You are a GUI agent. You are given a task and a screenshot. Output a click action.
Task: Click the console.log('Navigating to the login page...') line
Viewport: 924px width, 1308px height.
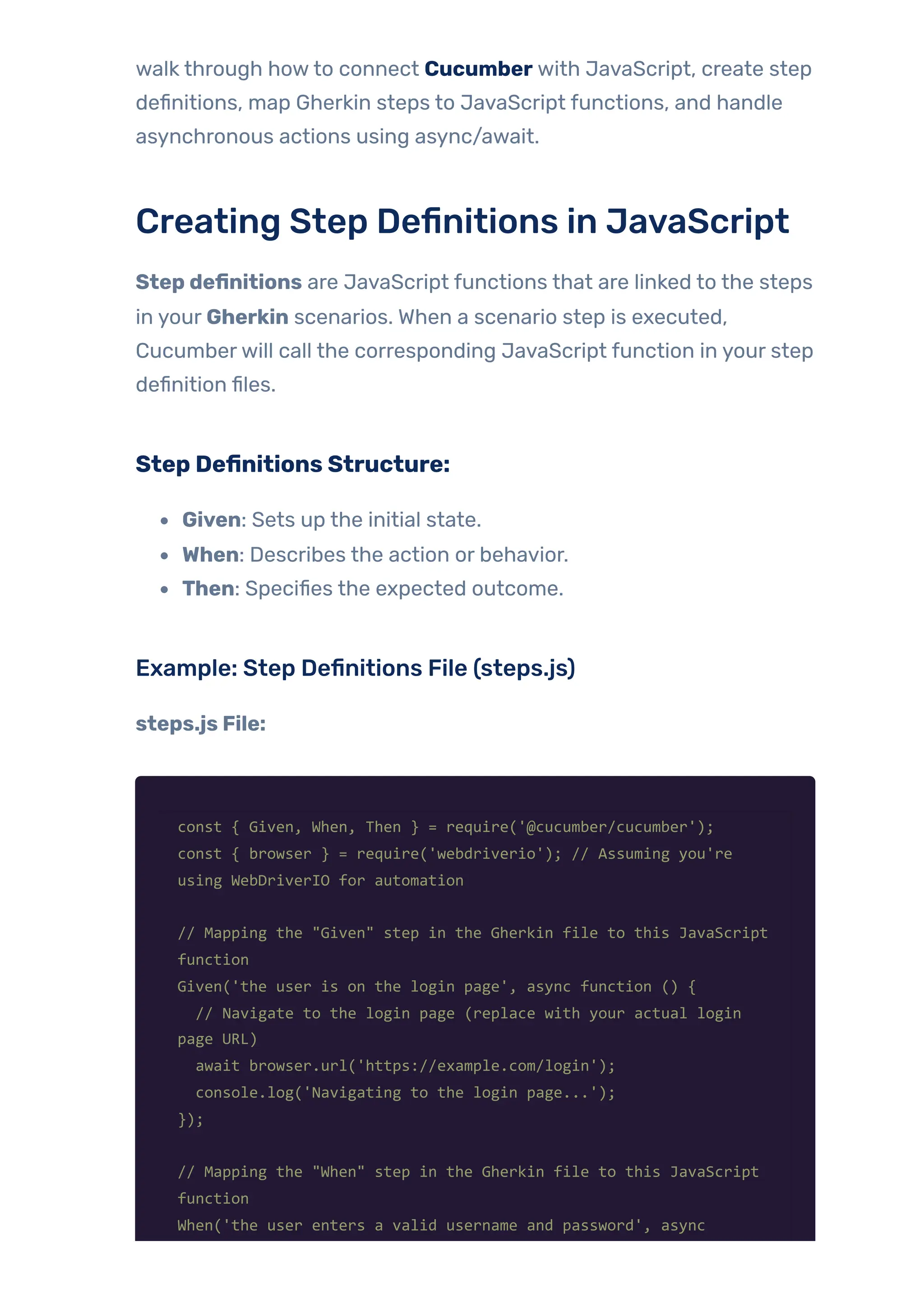[x=405, y=1092]
